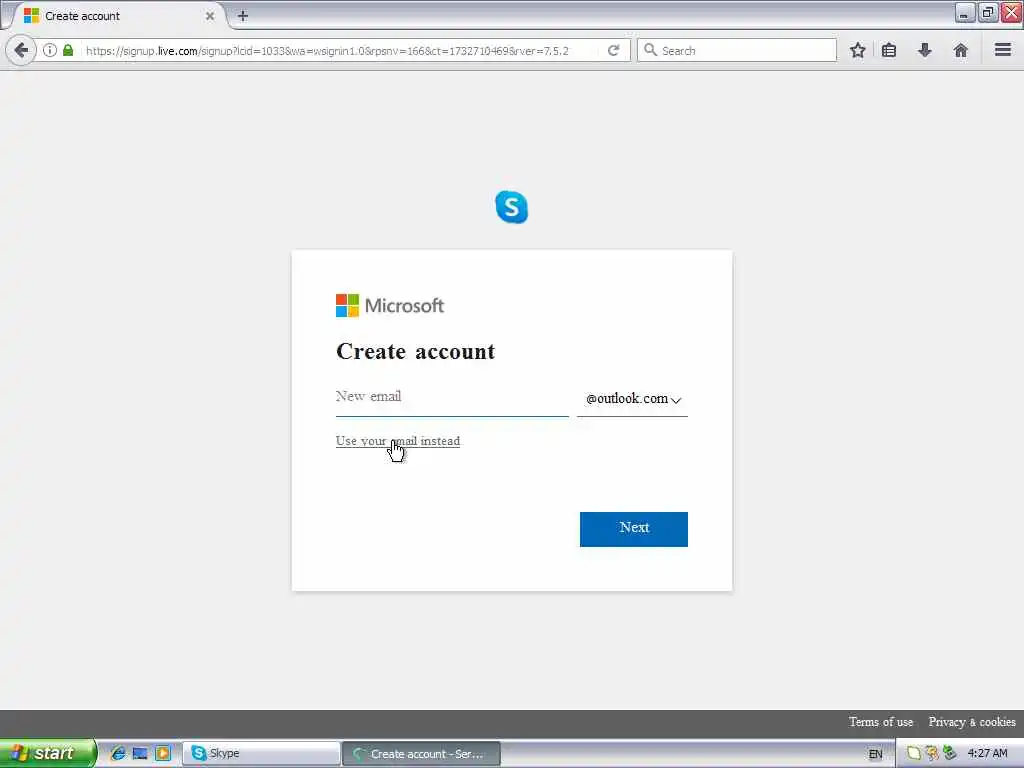Click the Microsoft logo in the form
This screenshot has width=1024, height=768.
pos(390,305)
